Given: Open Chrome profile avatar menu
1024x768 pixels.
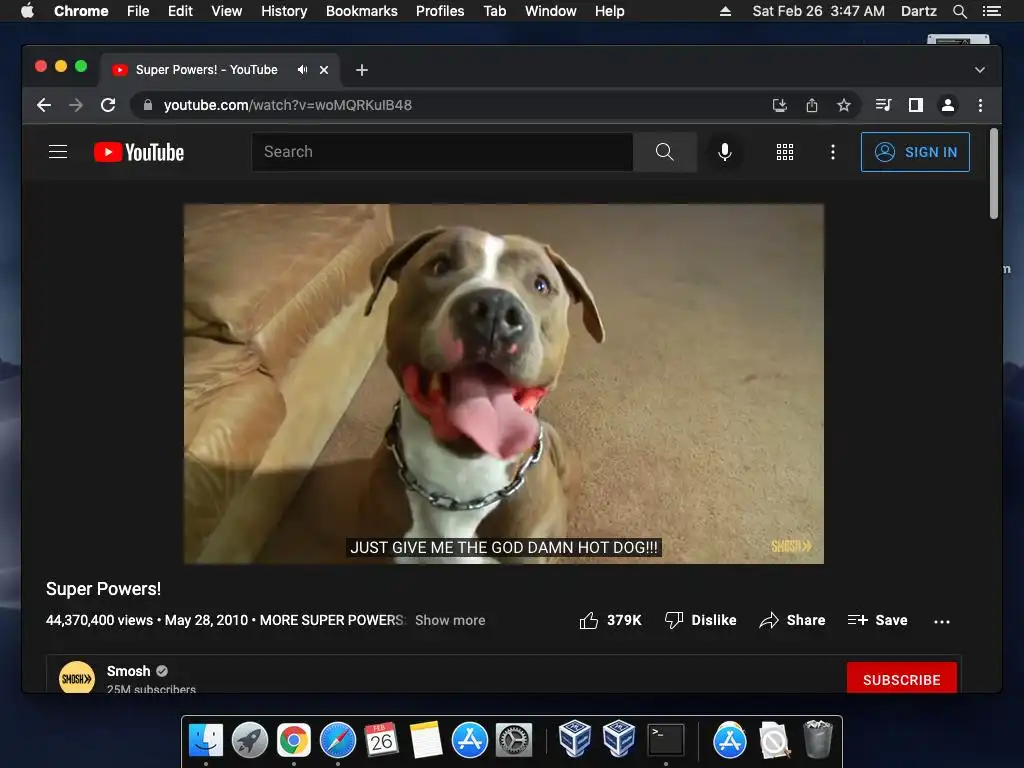Looking at the screenshot, I should [948, 105].
